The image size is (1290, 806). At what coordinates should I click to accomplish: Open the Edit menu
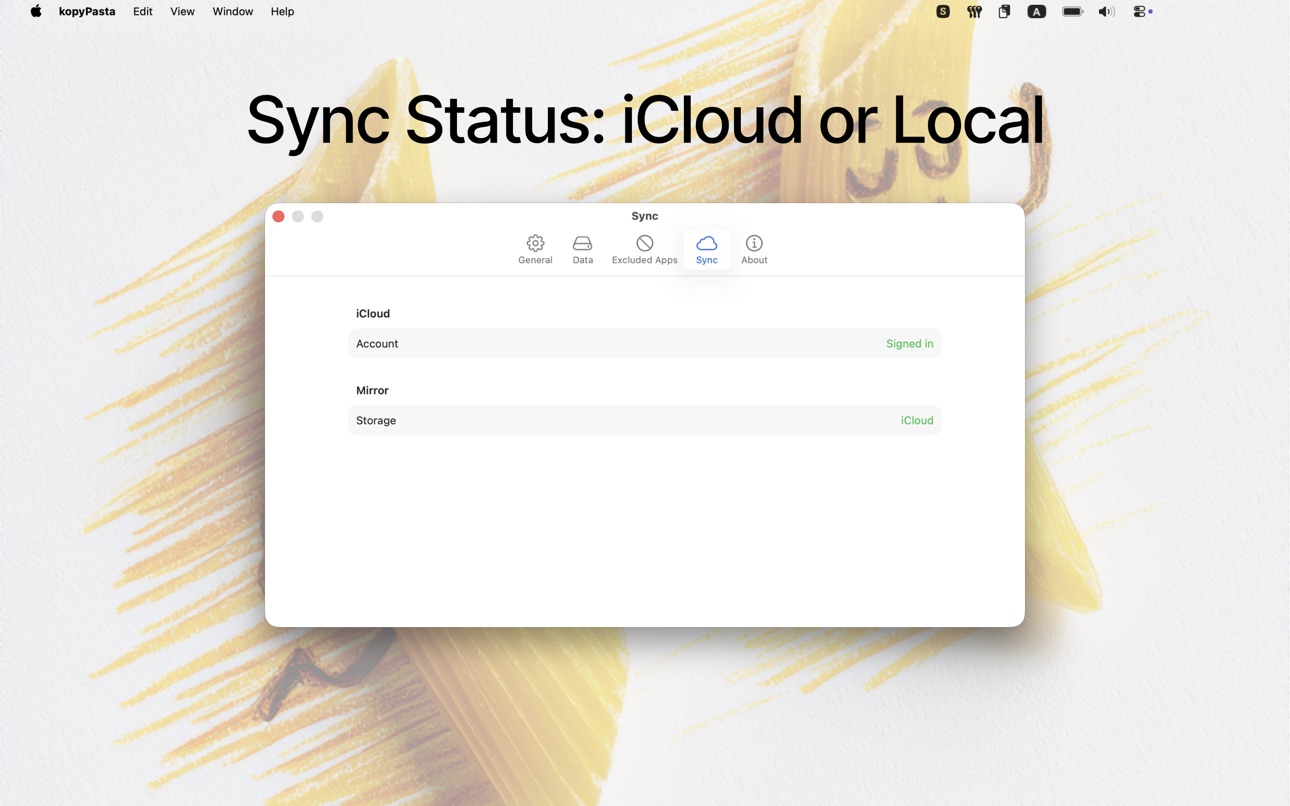click(143, 12)
